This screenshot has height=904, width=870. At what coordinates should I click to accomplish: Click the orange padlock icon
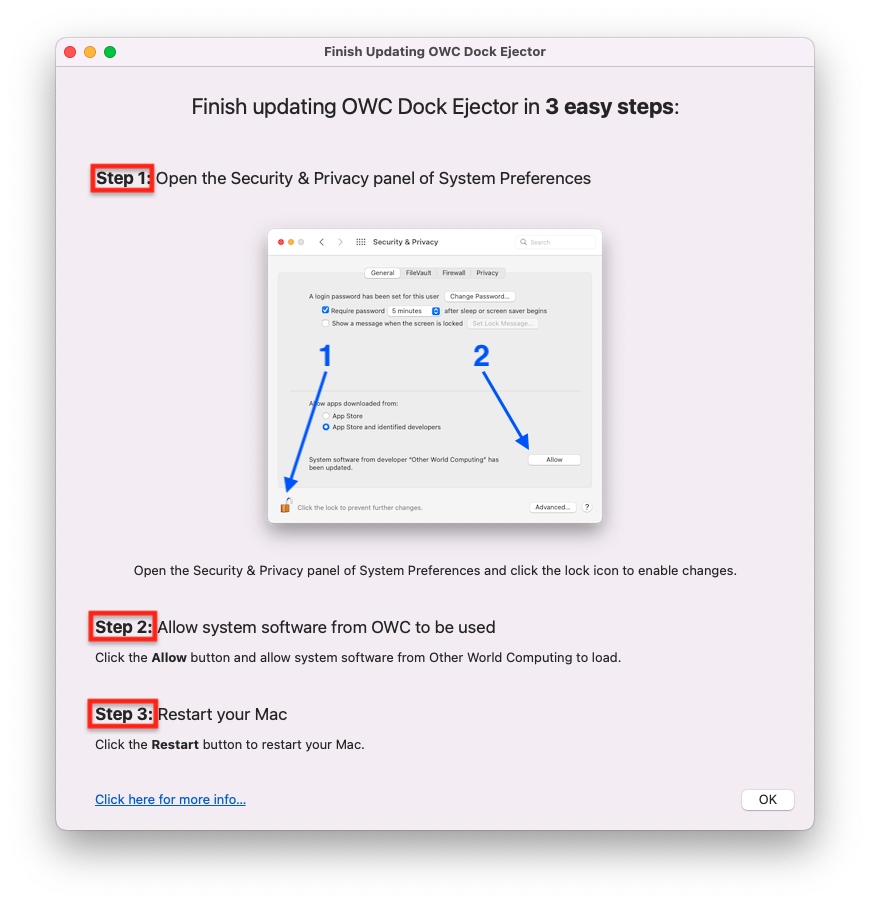(x=285, y=506)
